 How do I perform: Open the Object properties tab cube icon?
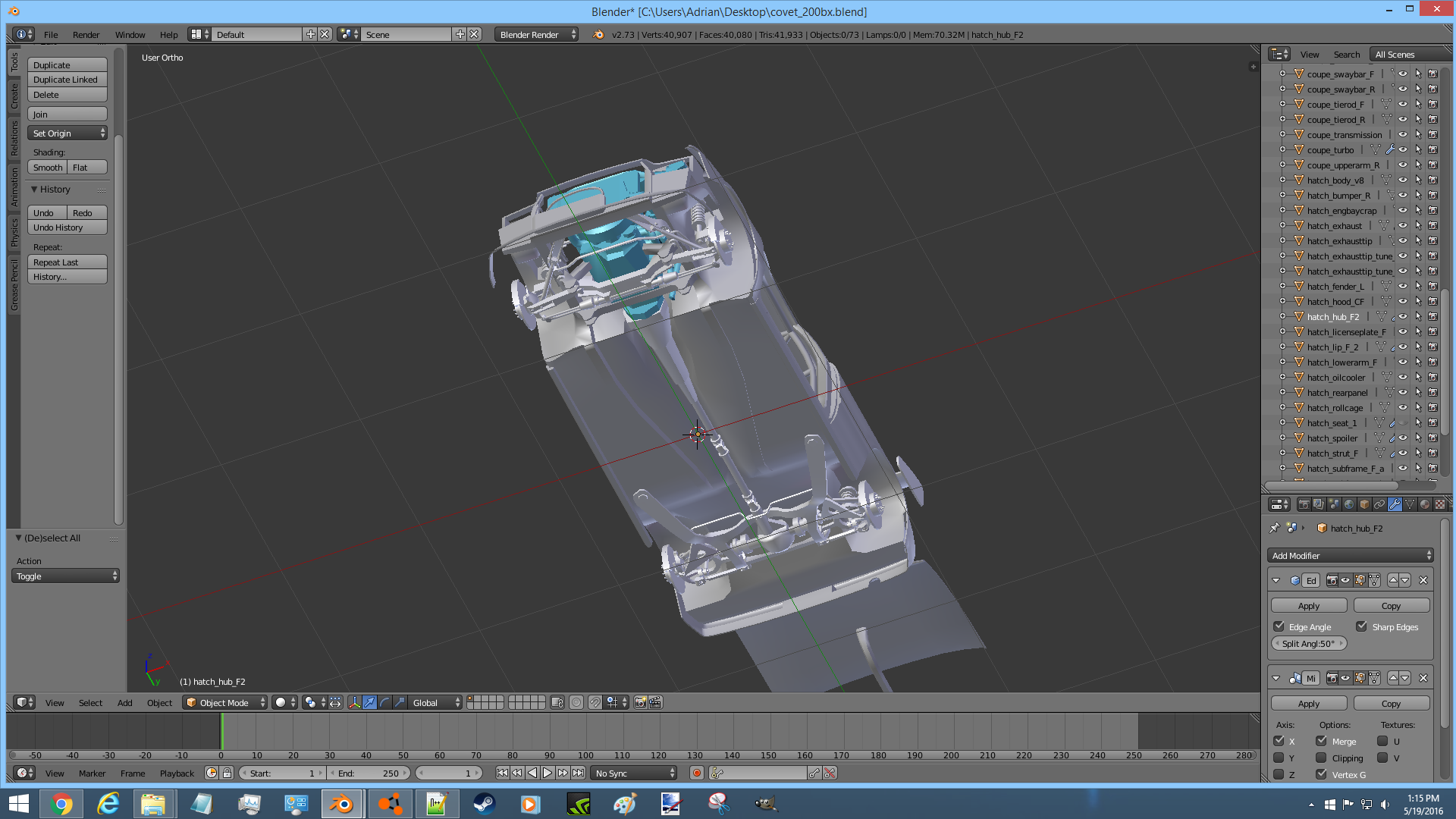click(x=1364, y=504)
